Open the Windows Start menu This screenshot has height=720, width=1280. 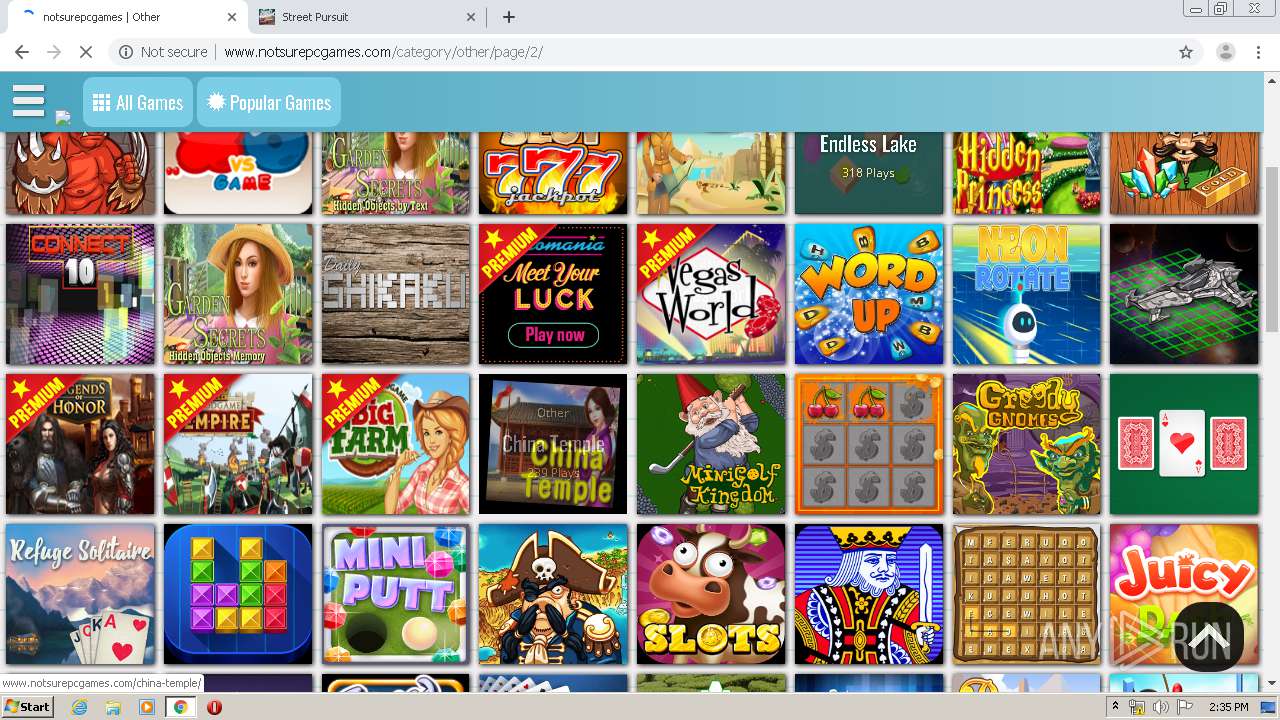coord(28,707)
